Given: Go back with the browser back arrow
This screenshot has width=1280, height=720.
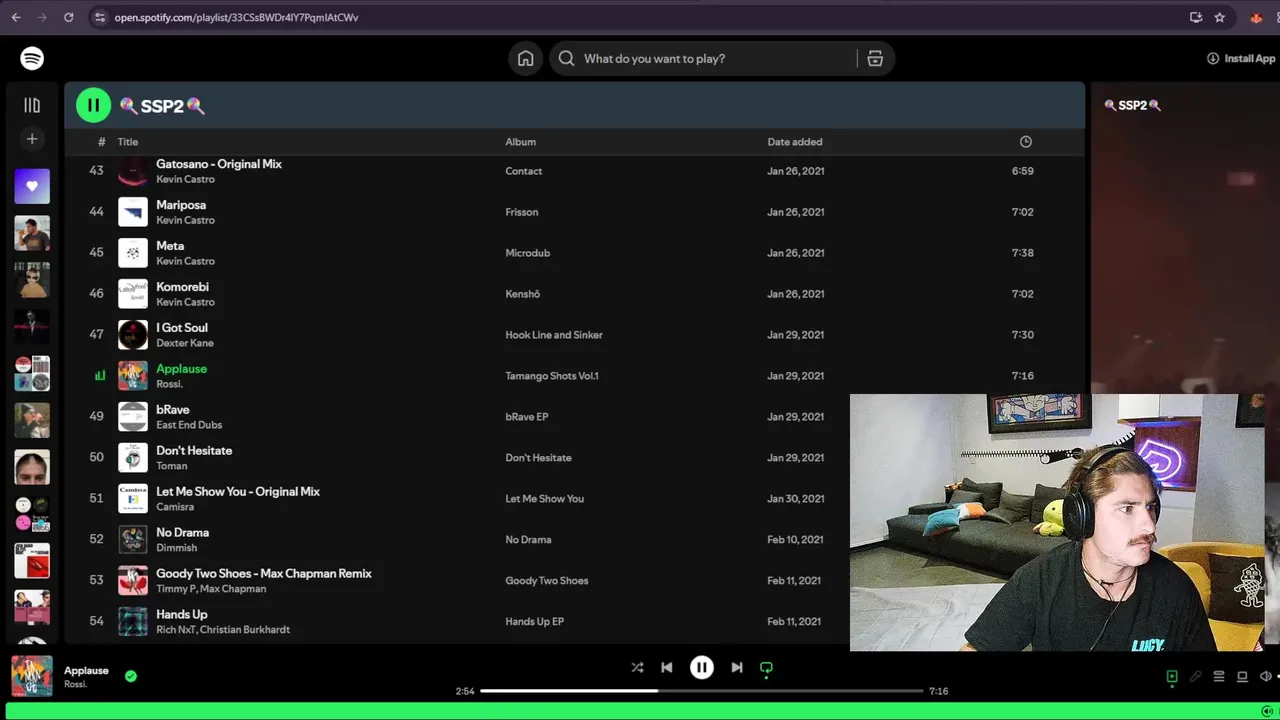Looking at the screenshot, I should [x=16, y=17].
